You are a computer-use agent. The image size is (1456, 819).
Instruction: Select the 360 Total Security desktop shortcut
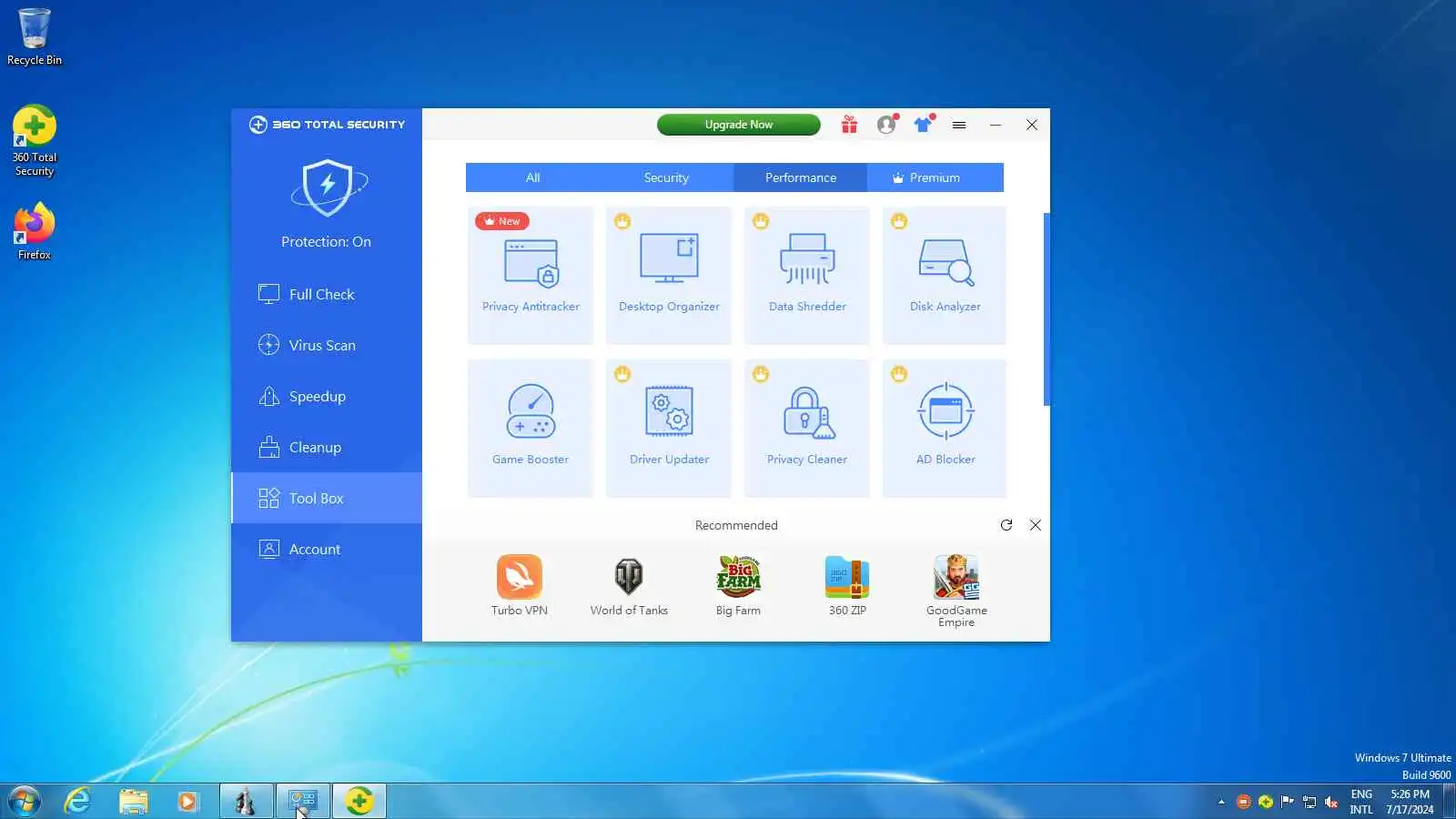pyautogui.click(x=35, y=141)
